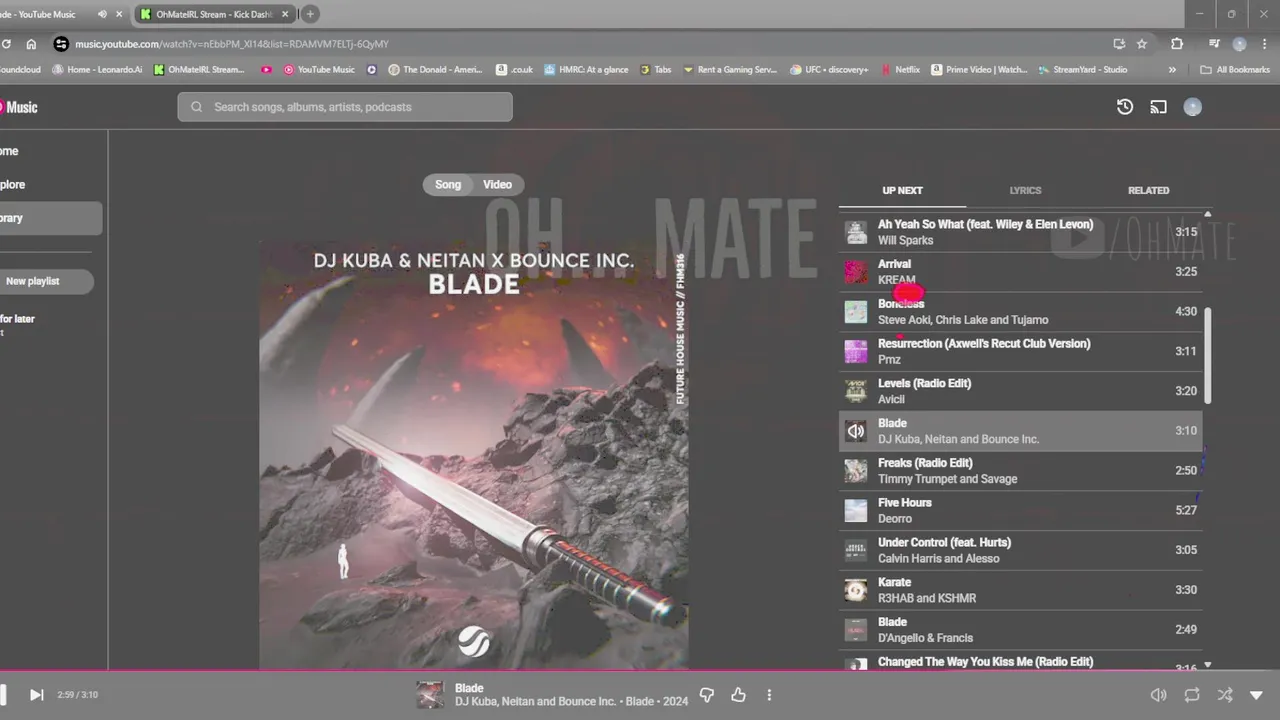Play Freaks (Radio Edit) by Timmy Trumpet
Screen dimensions: 1280x720
tap(1020, 471)
